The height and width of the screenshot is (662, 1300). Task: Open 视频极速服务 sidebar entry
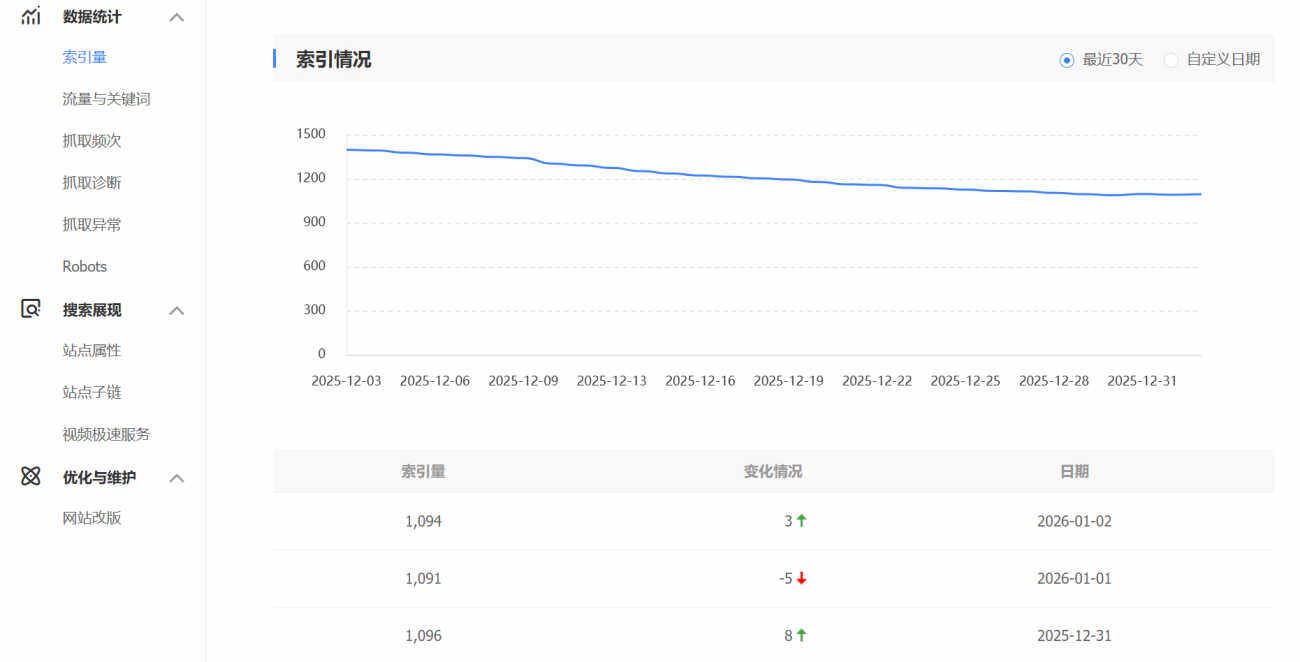pos(106,434)
